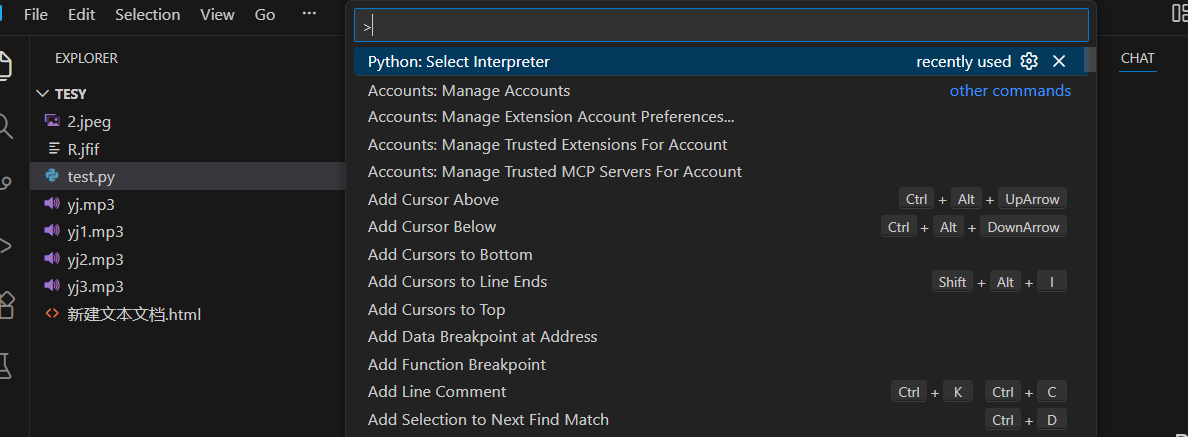The image size is (1188, 437).
Task: Open the Selection menu
Action: tap(147, 15)
